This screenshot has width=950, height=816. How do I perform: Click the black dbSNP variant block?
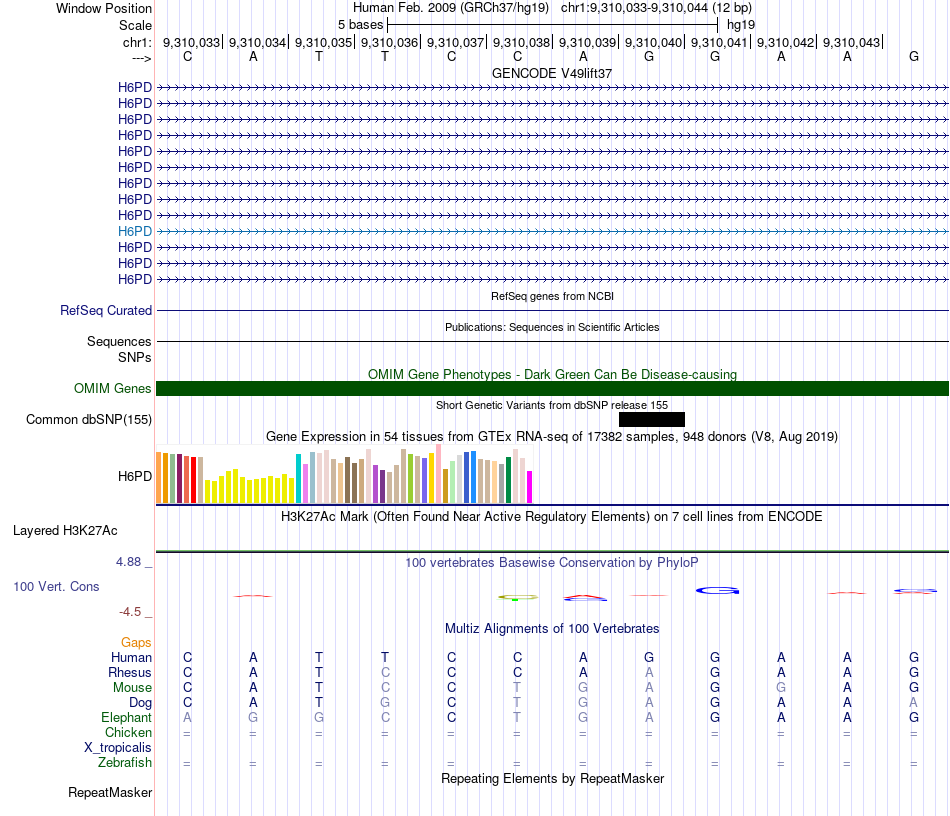[652, 419]
